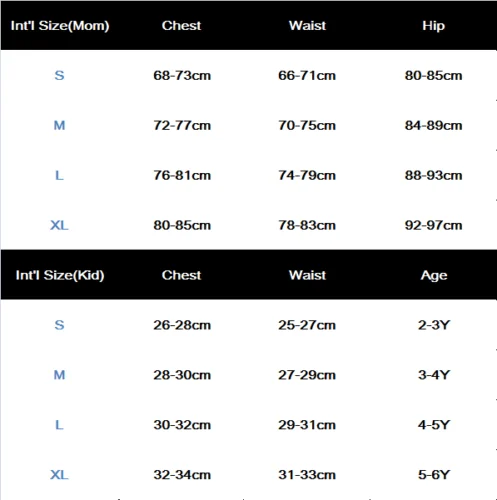Click the 3-4Y age value

coord(434,375)
